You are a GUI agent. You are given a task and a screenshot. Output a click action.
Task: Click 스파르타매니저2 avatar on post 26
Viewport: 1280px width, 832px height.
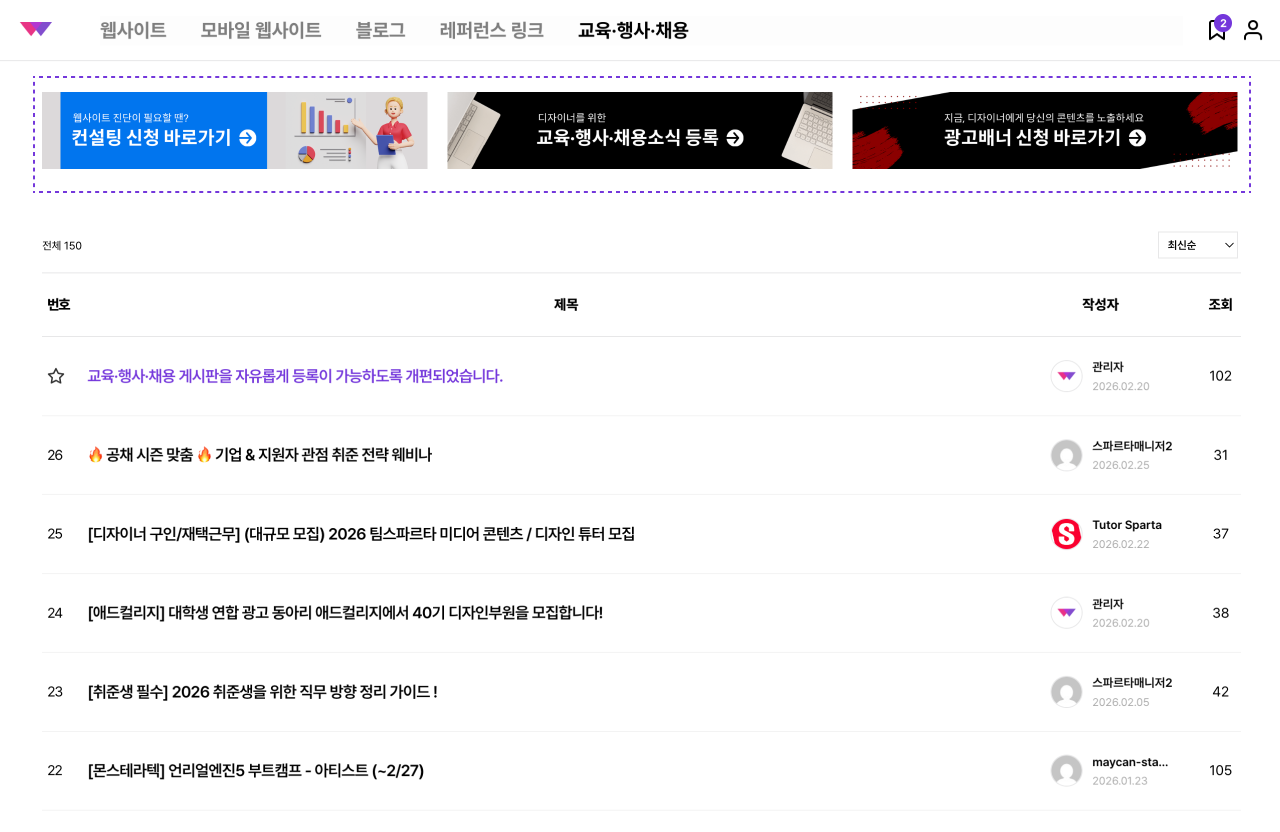coord(1066,455)
